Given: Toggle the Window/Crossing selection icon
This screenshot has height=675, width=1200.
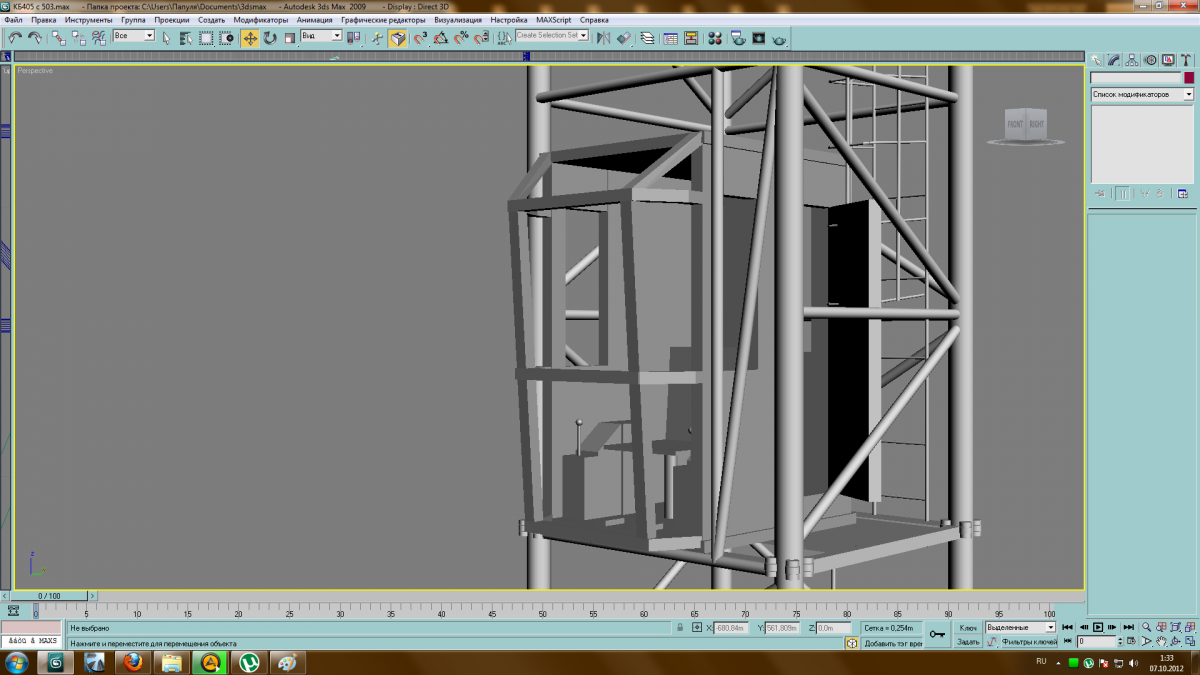Looking at the screenshot, I should pos(227,38).
